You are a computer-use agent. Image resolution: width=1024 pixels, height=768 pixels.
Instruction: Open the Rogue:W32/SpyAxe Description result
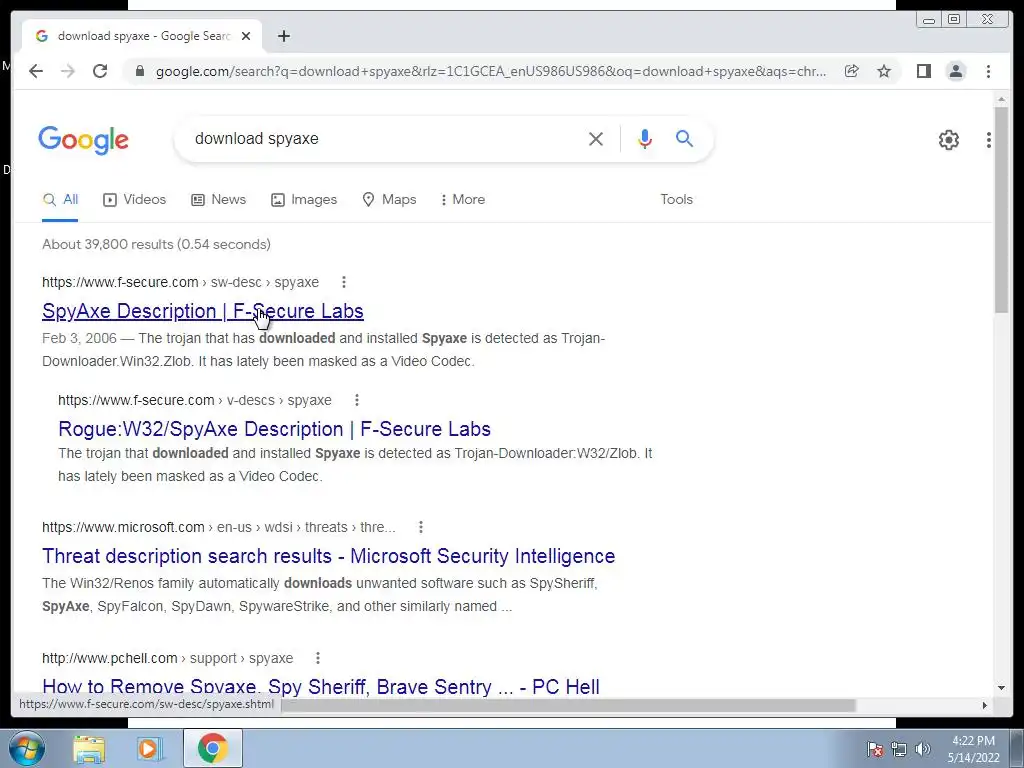(274, 429)
